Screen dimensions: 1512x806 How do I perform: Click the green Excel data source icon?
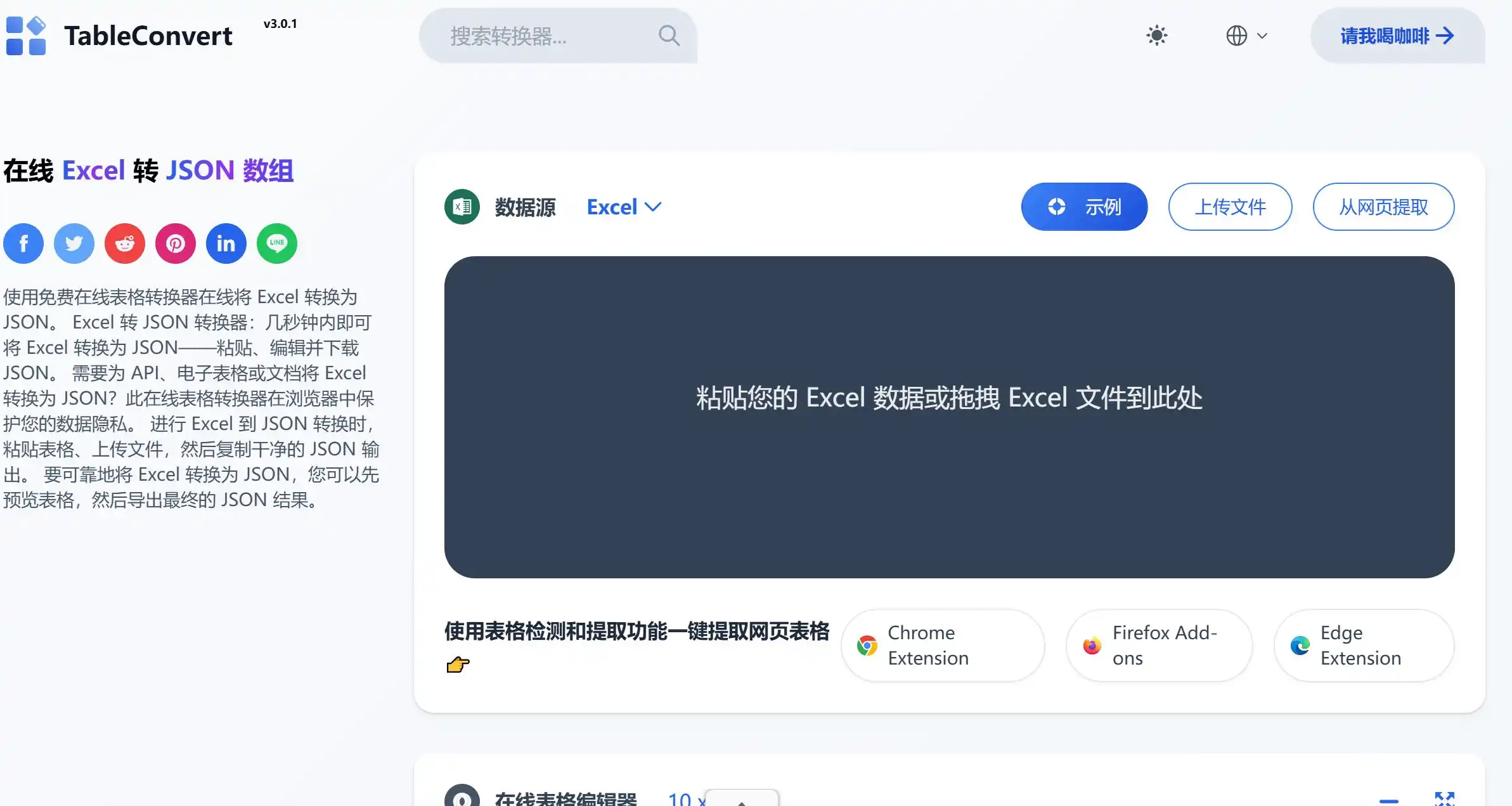click(462, 207)
